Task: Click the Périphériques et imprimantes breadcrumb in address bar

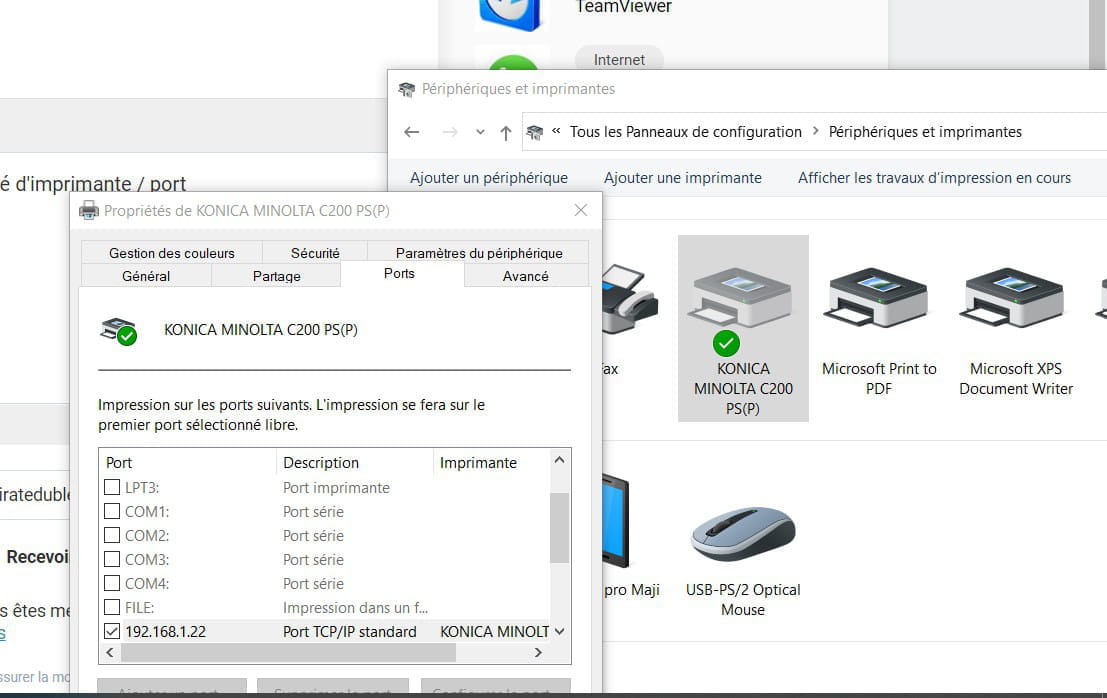Action: pyautogui.click(x=925, y=132)
